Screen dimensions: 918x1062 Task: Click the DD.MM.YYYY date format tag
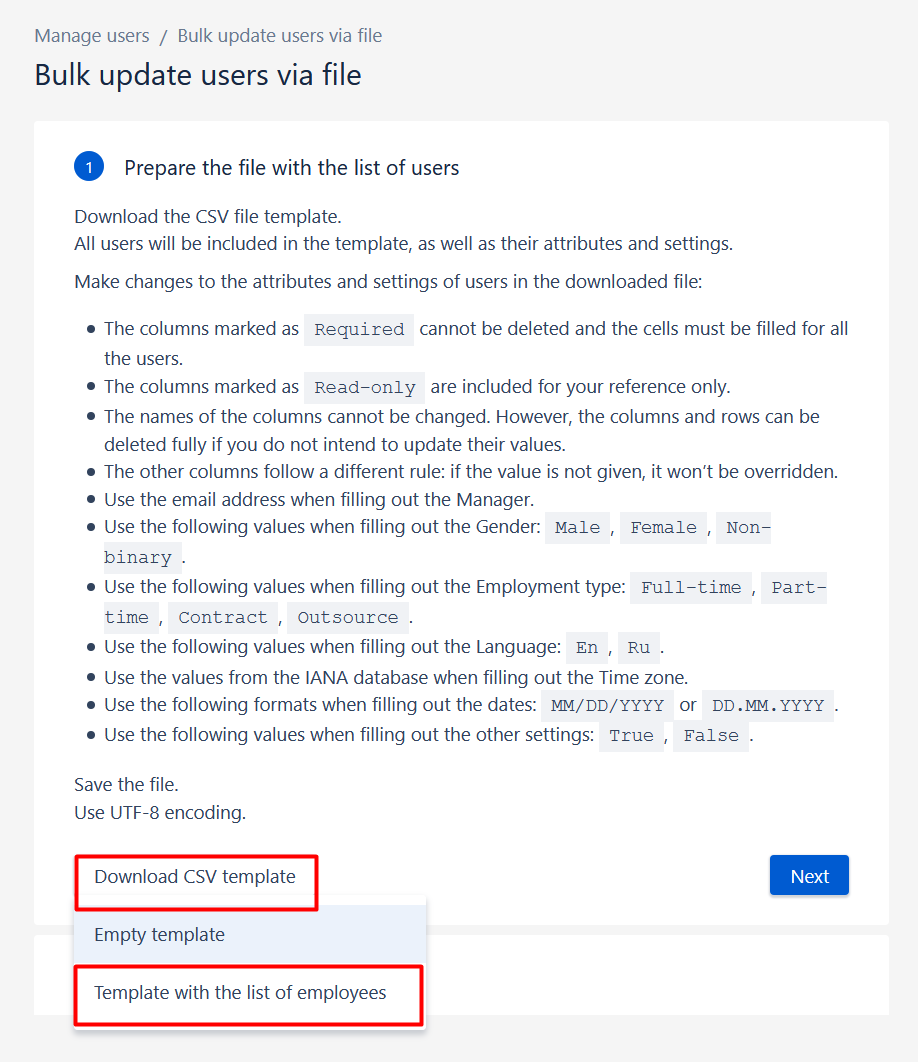(x=768, y=706)
